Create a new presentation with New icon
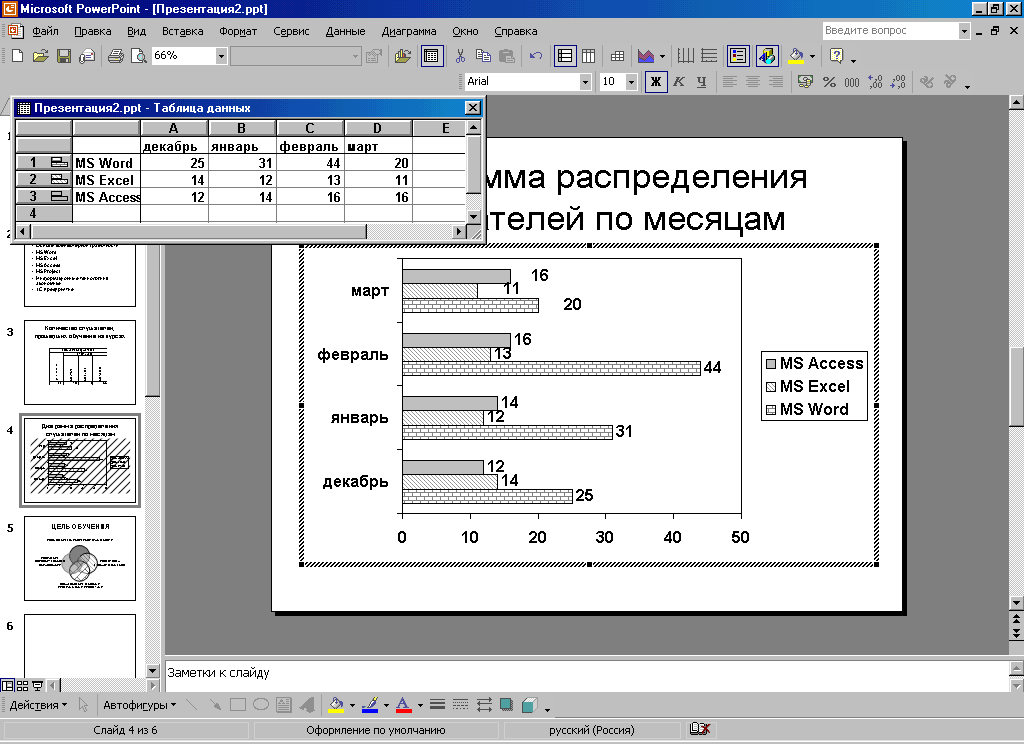Screen dimensions: 1024x744 [17, 56]
